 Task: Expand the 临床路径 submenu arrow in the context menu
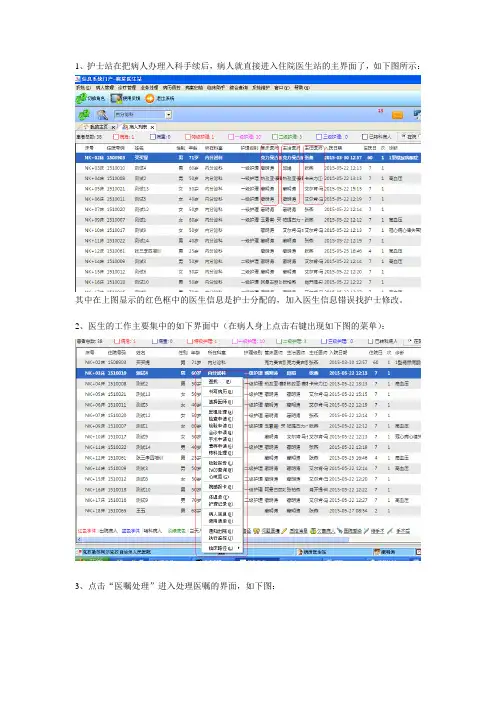pos(239,548)
